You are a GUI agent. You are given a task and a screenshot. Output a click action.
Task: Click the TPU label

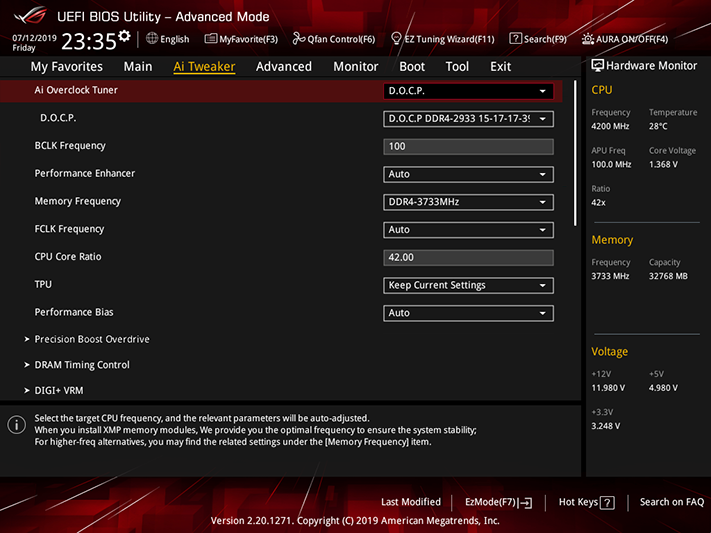coord(43,284)
